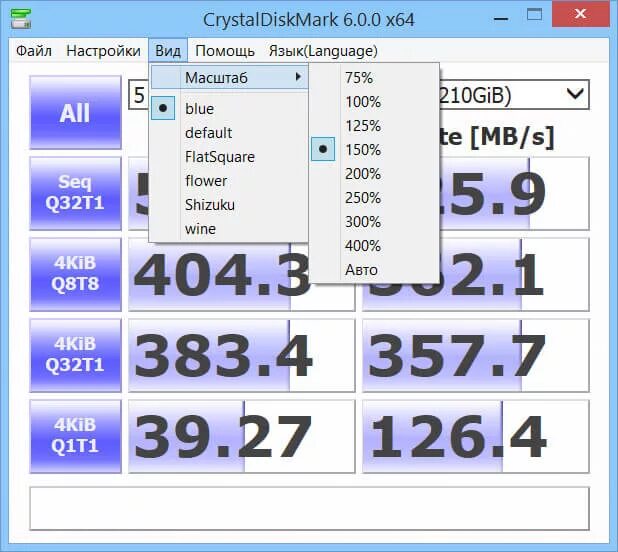This screenshot has width=618, height=552.
Task: Start the Seq Q32T1 test
Action: pos(75,193)
